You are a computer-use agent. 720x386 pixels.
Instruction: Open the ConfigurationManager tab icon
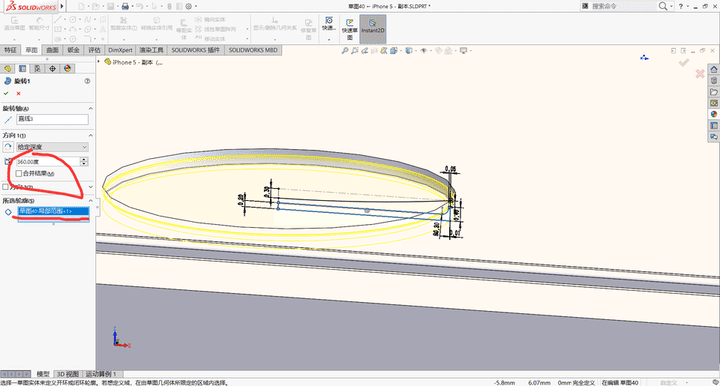pos(37,68)
